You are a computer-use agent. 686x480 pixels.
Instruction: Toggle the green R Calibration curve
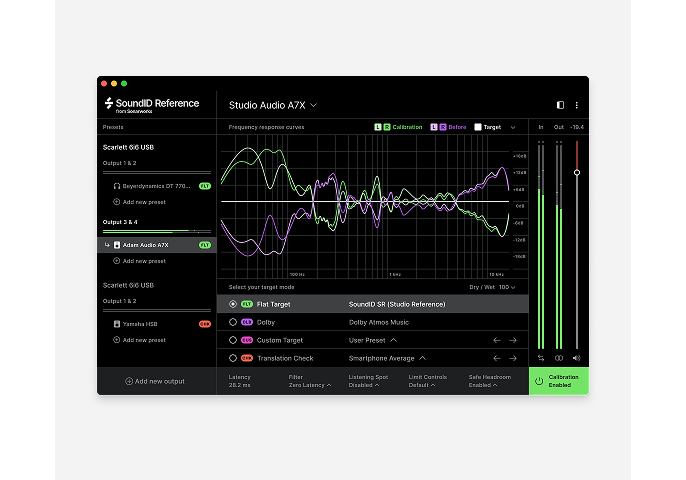click(x=387, y=127)
